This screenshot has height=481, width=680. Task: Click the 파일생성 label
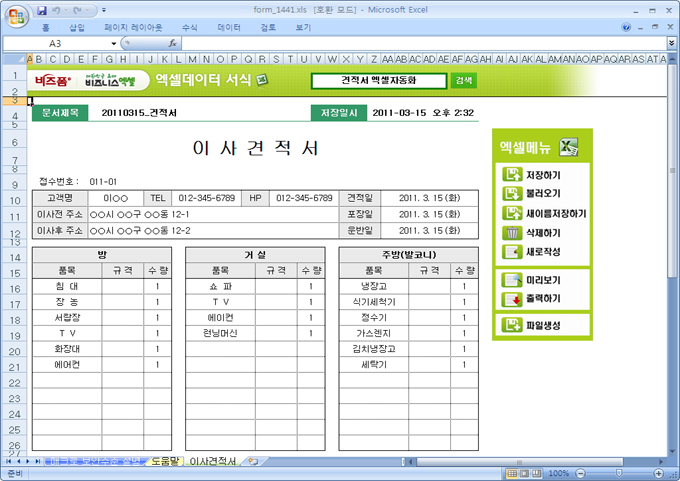coord(543,325)
